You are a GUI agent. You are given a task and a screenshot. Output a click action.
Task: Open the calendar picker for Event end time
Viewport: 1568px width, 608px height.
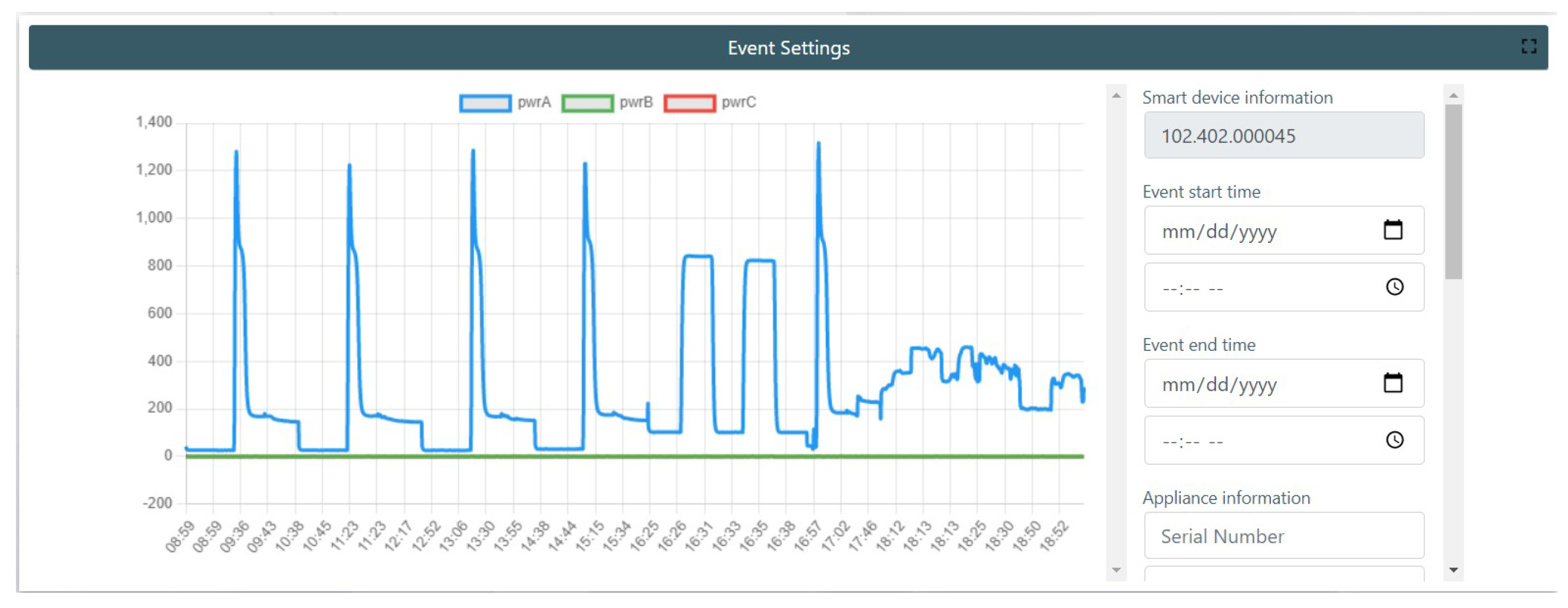click(1393, 383)
